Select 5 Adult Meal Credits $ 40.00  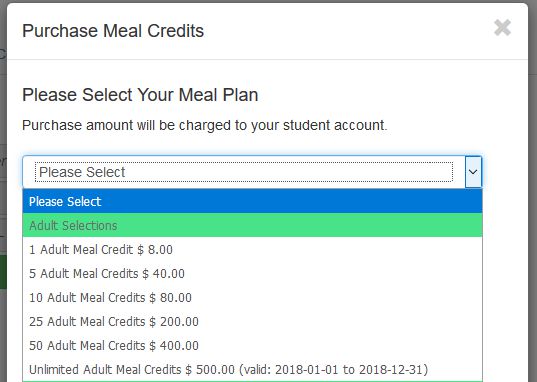coord(252,273)
